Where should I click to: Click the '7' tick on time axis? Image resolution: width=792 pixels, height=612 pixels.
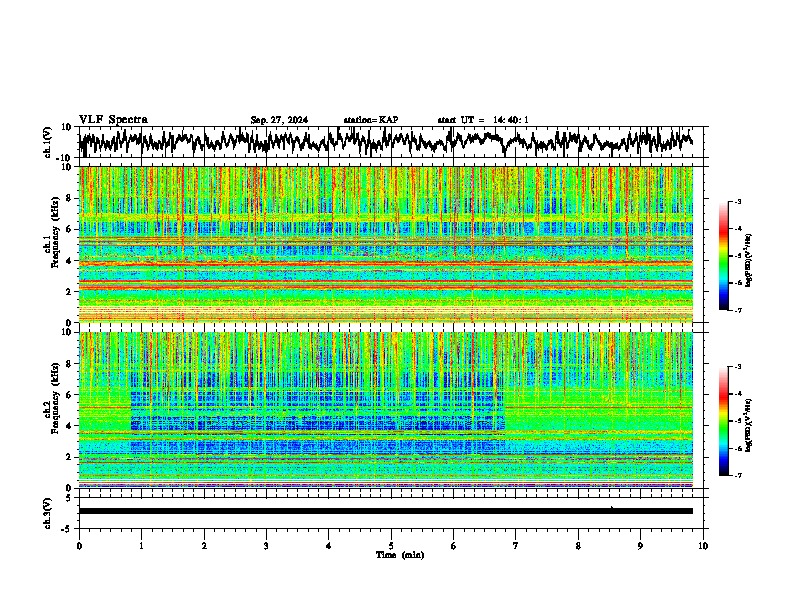click(516, 546)
